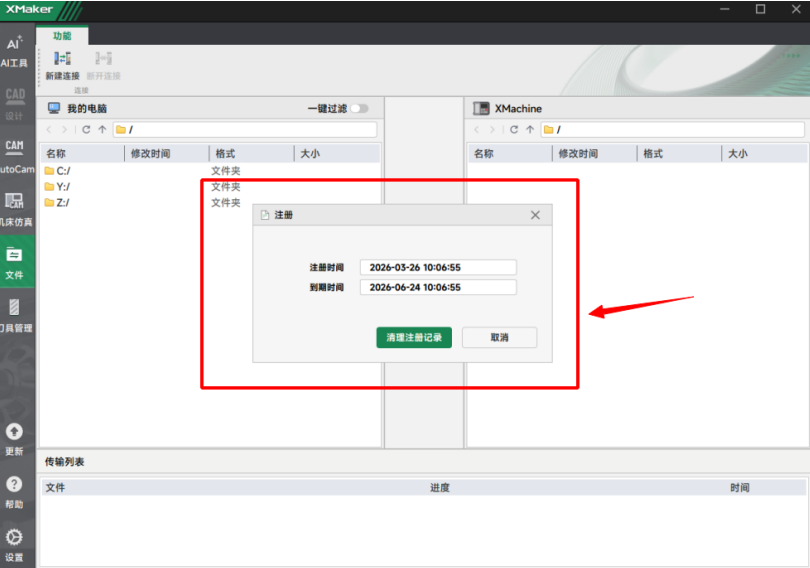Click the 注册时间 date field
The width and height of the screenshot is (810, 568).
pos(437,267)
